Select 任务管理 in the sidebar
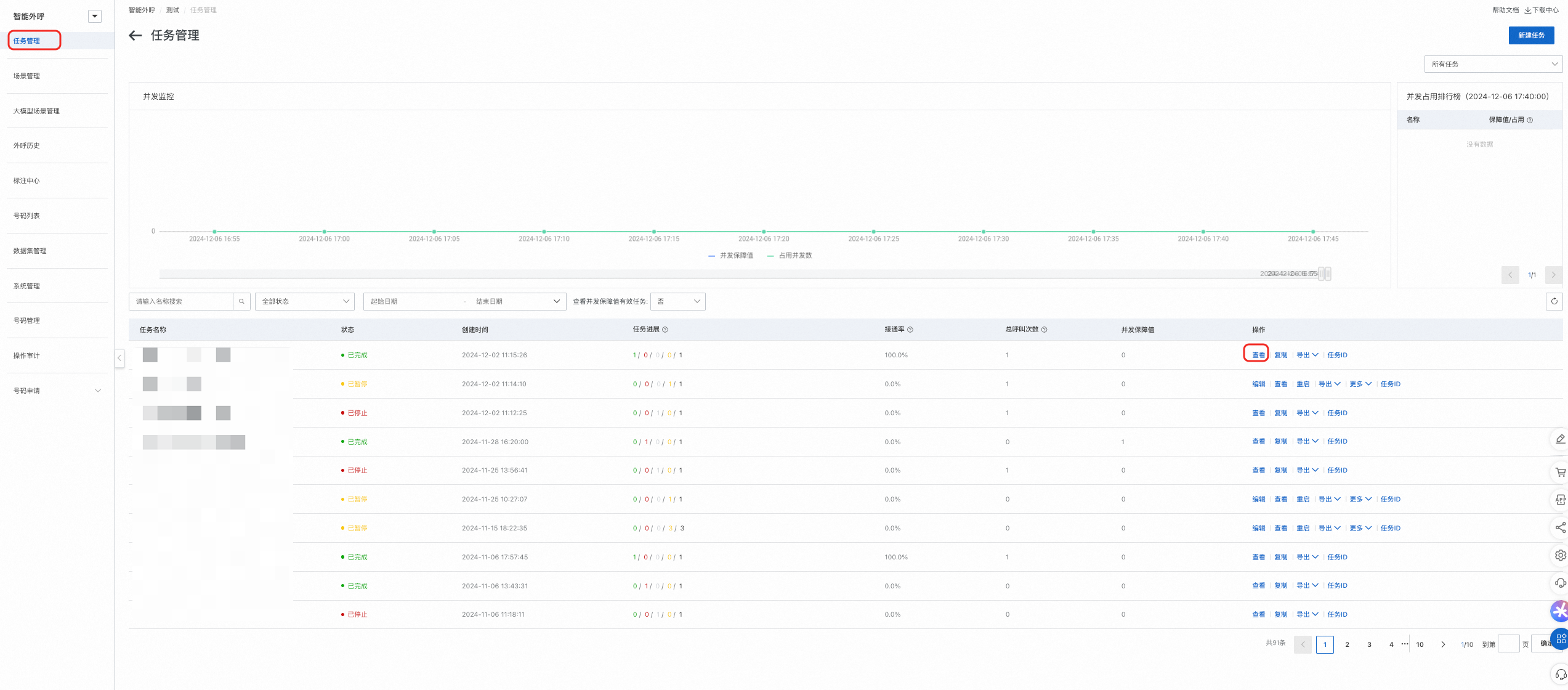Screen dimensions: 1568x690 pos(26,41)
